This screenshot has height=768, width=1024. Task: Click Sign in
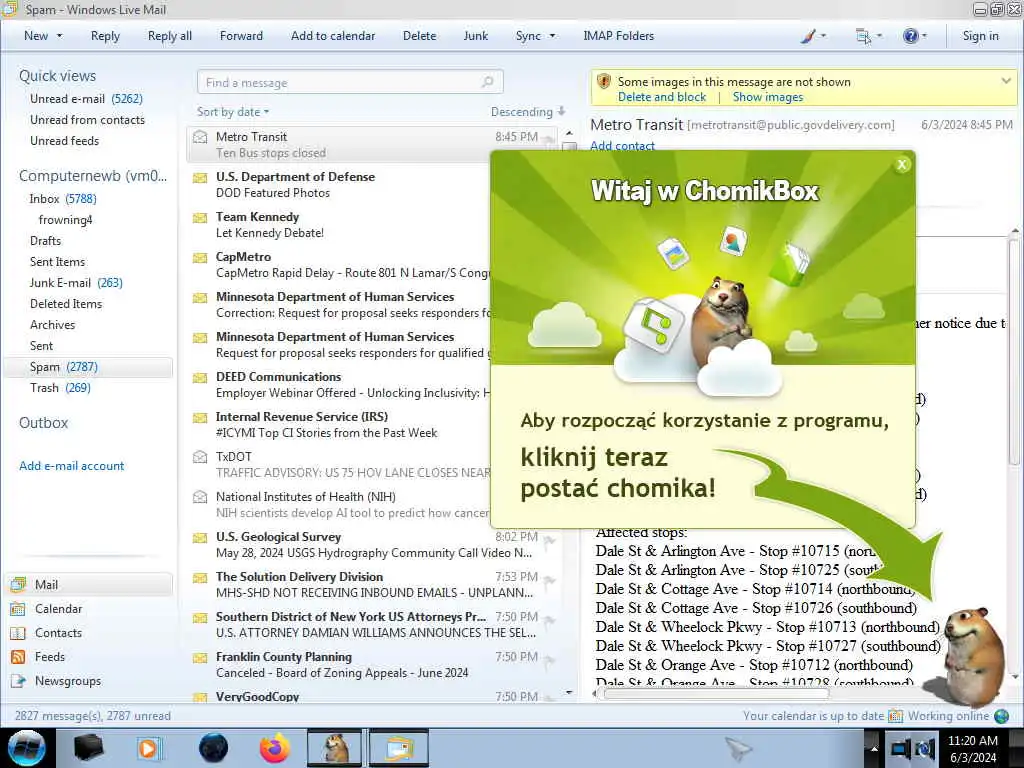[980, 36]
